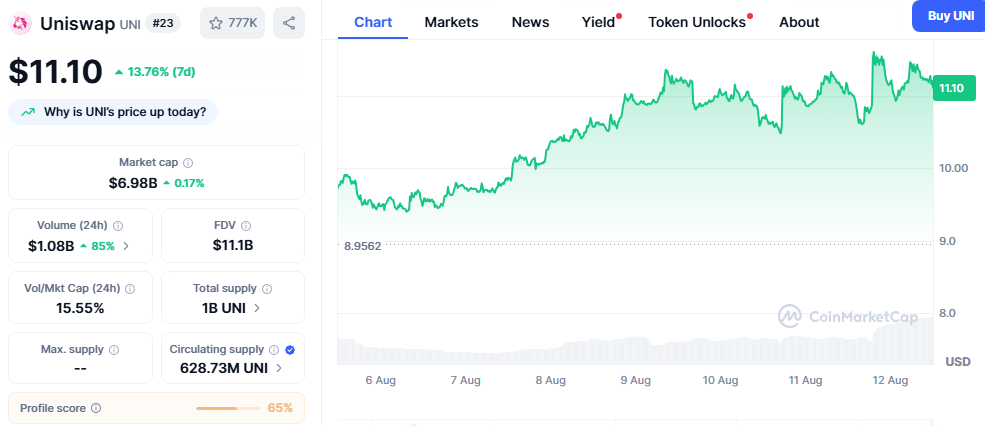Expand the Total supply 1B UNI chevron
Image resolution: width=985 pixels, height=426 pixels.
click(257, 308)
